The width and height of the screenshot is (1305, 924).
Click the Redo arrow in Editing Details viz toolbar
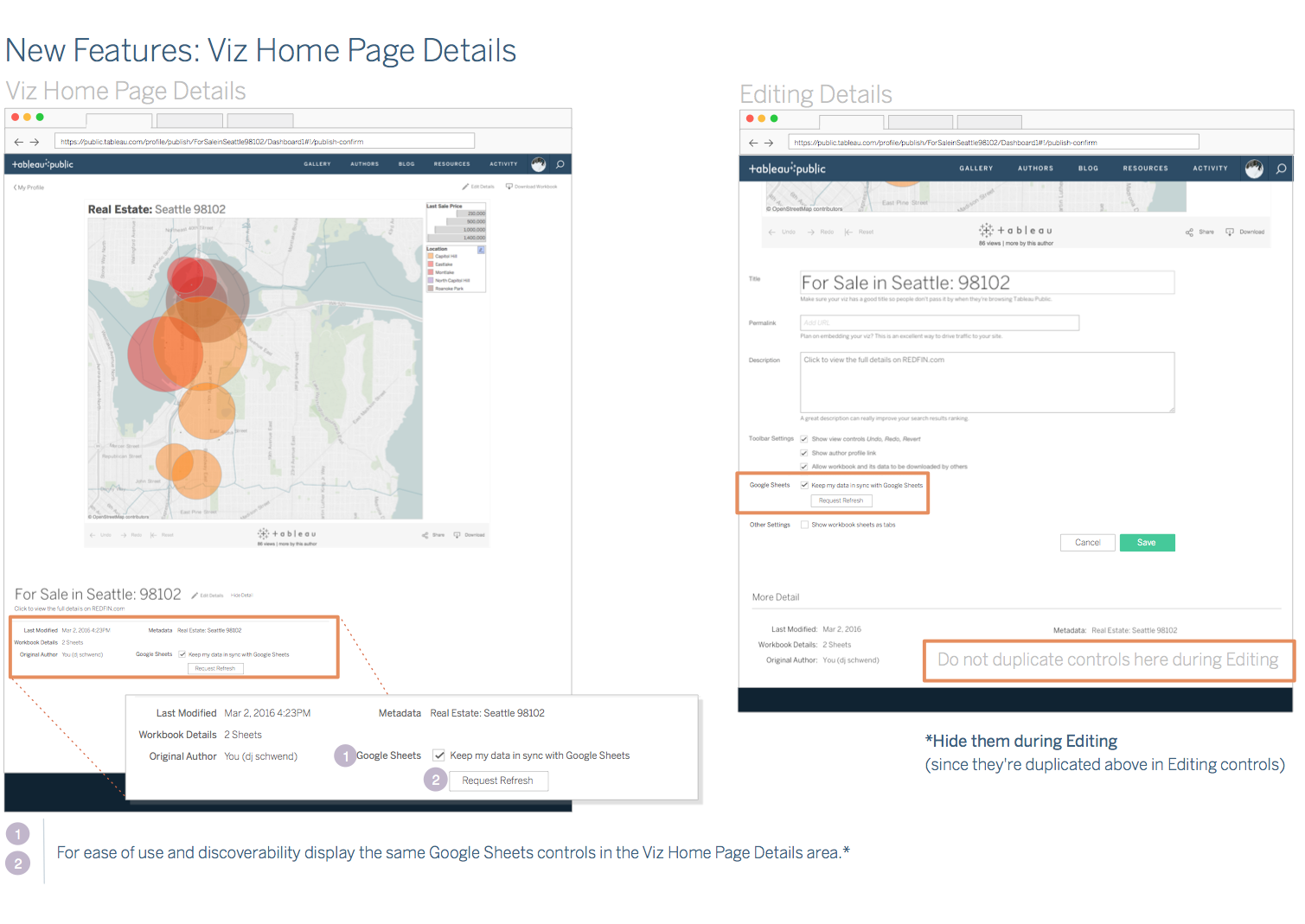coord(811,232)
